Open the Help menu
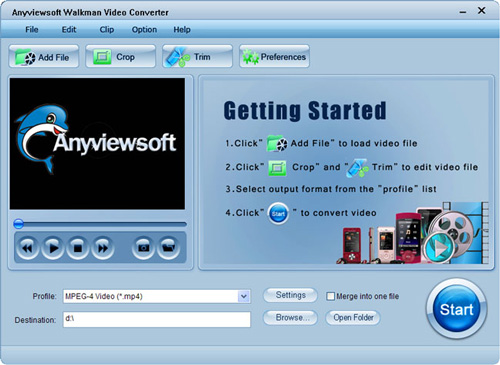The width and height of the screenshot is (500, 365). pyautogui.click(x=182, y=30)
